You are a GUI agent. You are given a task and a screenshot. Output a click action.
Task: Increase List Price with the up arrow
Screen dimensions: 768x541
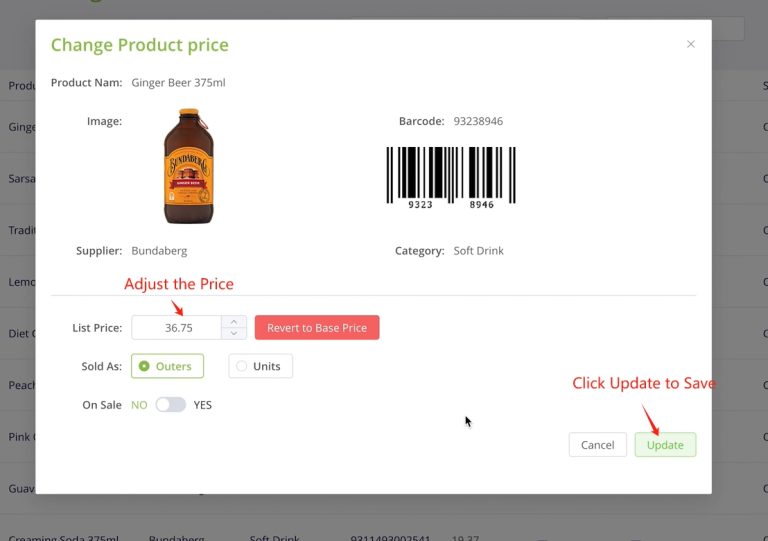pos(234,322)
